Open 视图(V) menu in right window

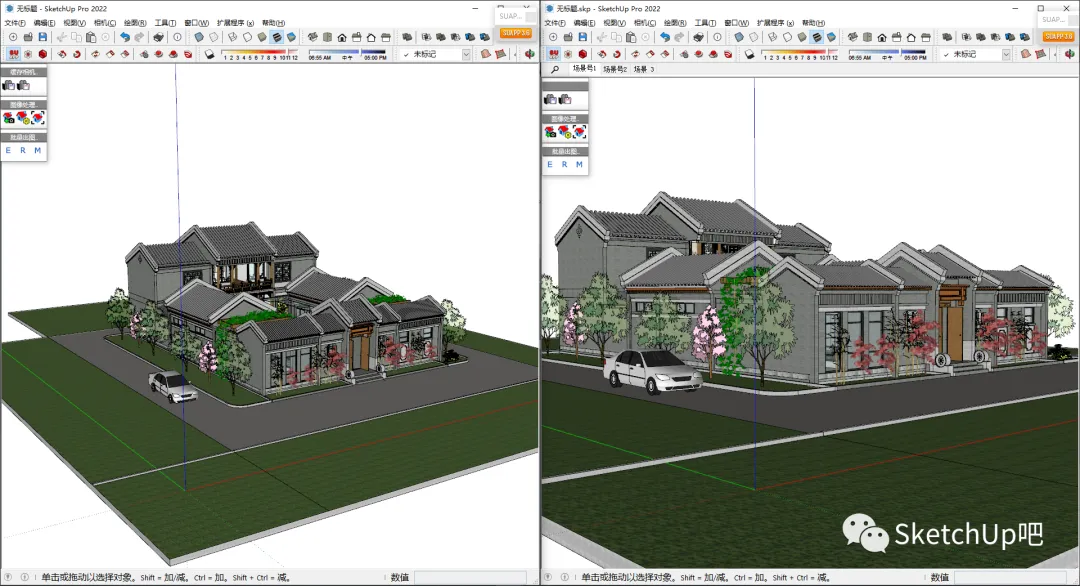(614, 23)
